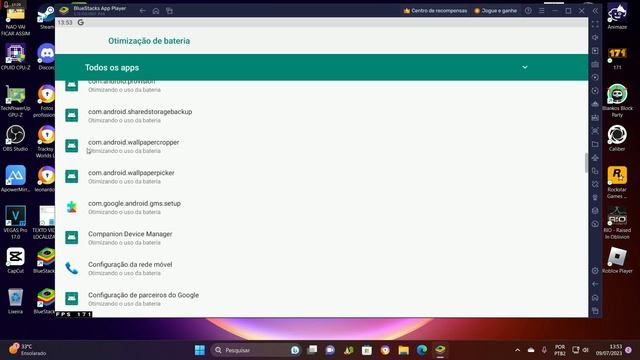This screenshot has width=640, height=360.
Task: Open CapCut desktop shortcut
Action: click(x=16, y=260)
